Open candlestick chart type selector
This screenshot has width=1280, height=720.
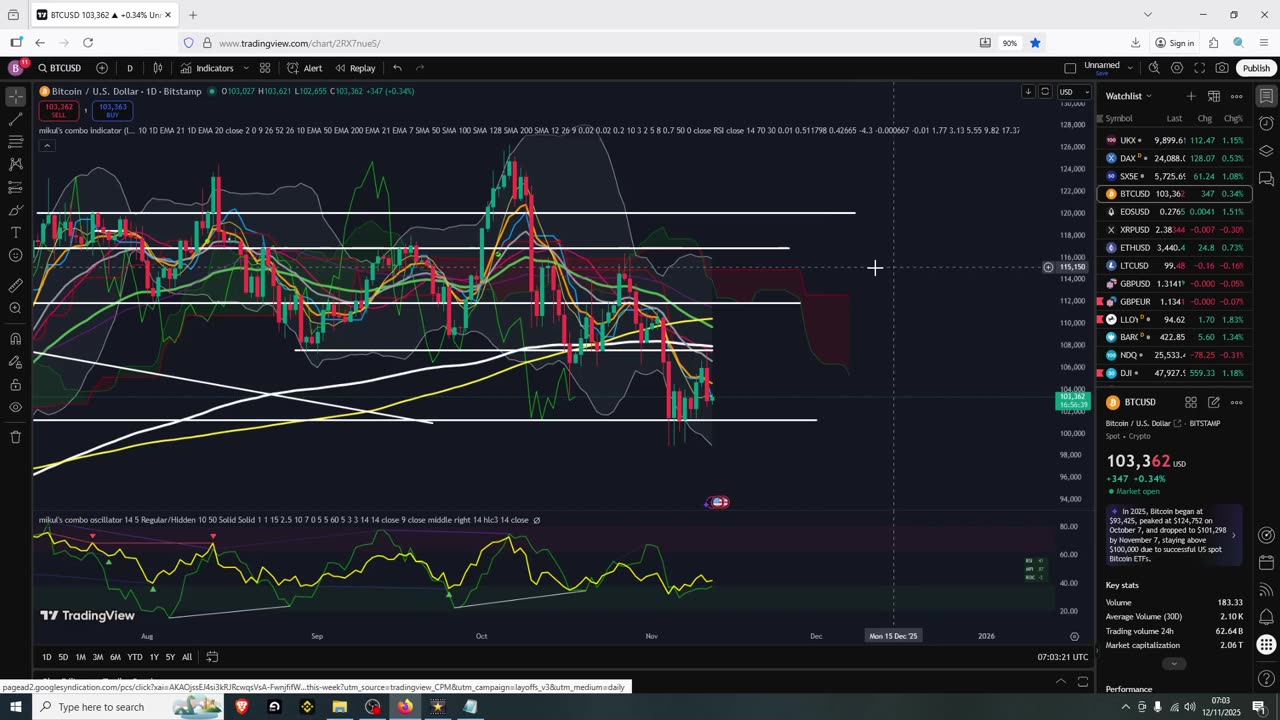158,68
